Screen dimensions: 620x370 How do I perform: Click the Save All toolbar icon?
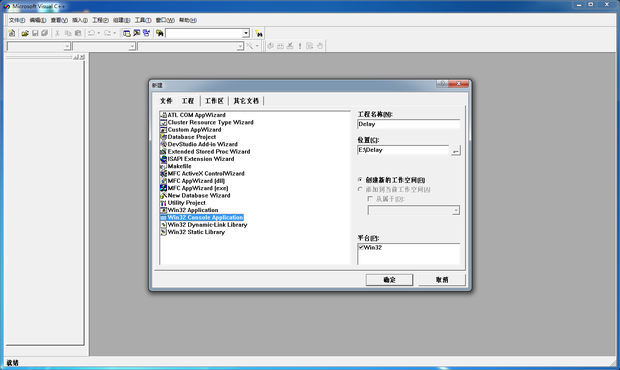pyautogui.click(x=45, y=33)
